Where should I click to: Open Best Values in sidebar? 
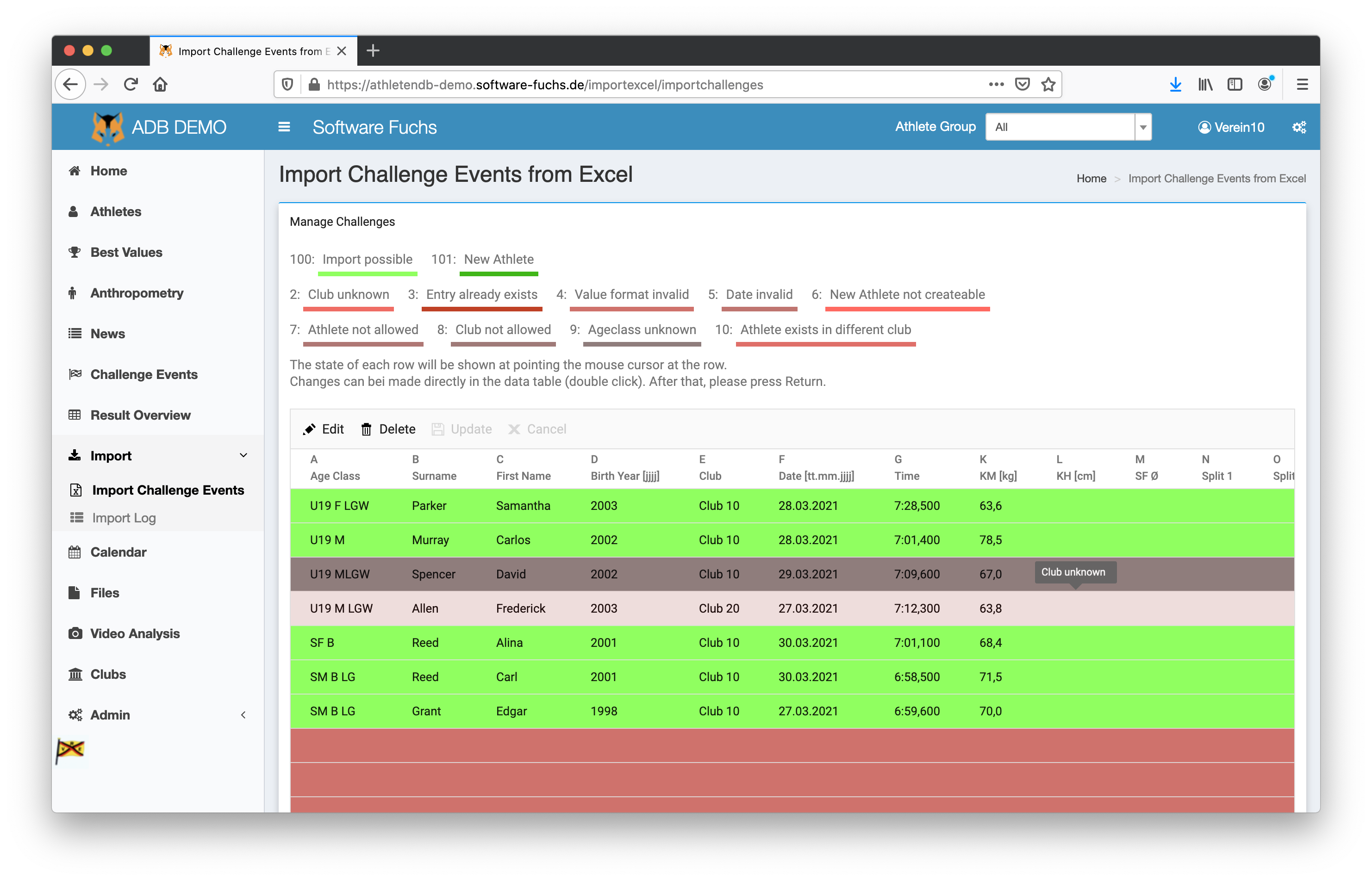point(126,252)
